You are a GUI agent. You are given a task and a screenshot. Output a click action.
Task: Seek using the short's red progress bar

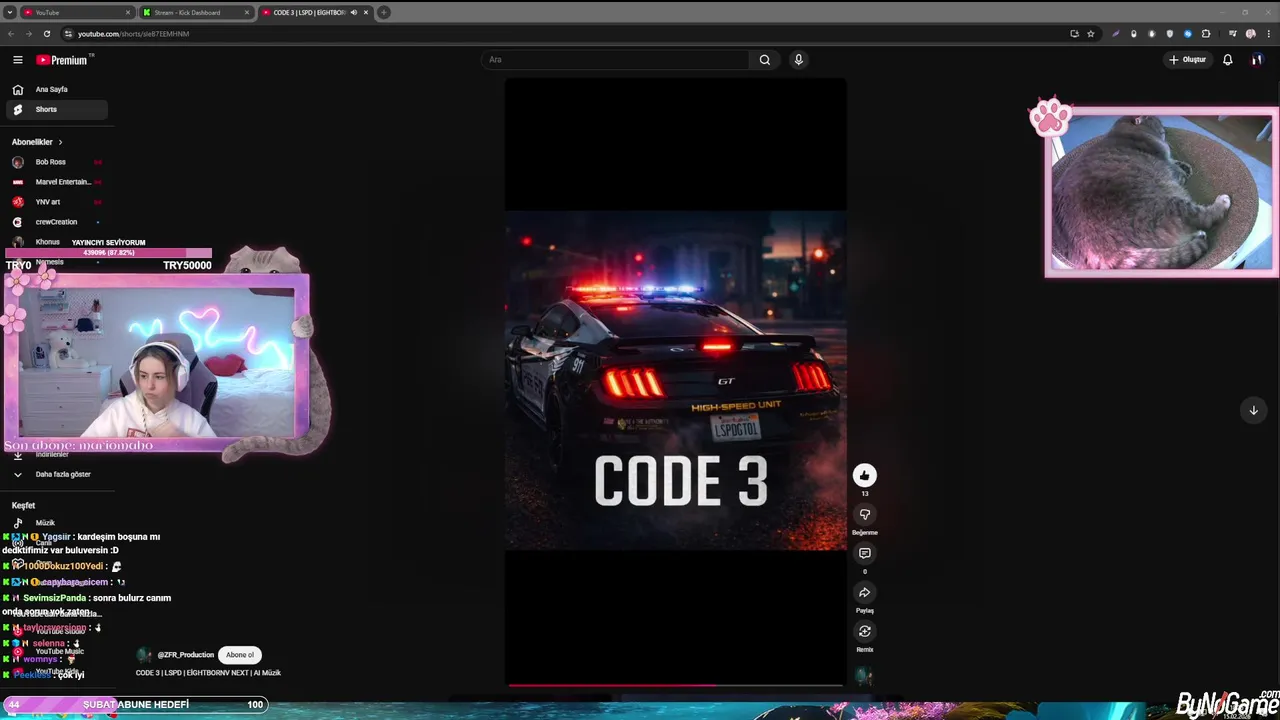[x=676, y=686]
